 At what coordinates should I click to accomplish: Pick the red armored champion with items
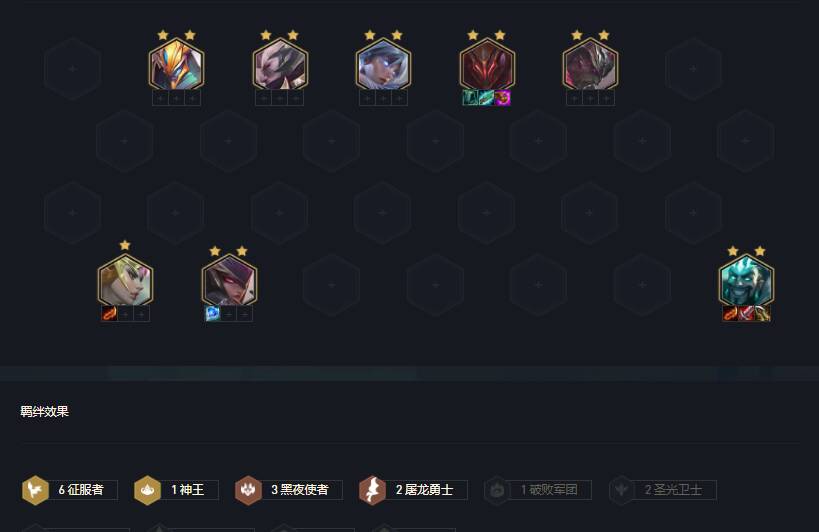click(x=487, y=65)
